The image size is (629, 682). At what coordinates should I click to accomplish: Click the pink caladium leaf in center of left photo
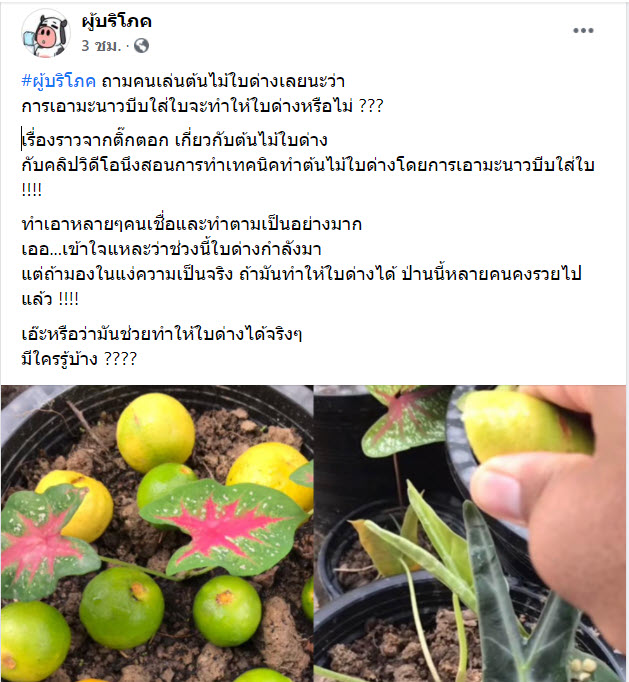224,525
